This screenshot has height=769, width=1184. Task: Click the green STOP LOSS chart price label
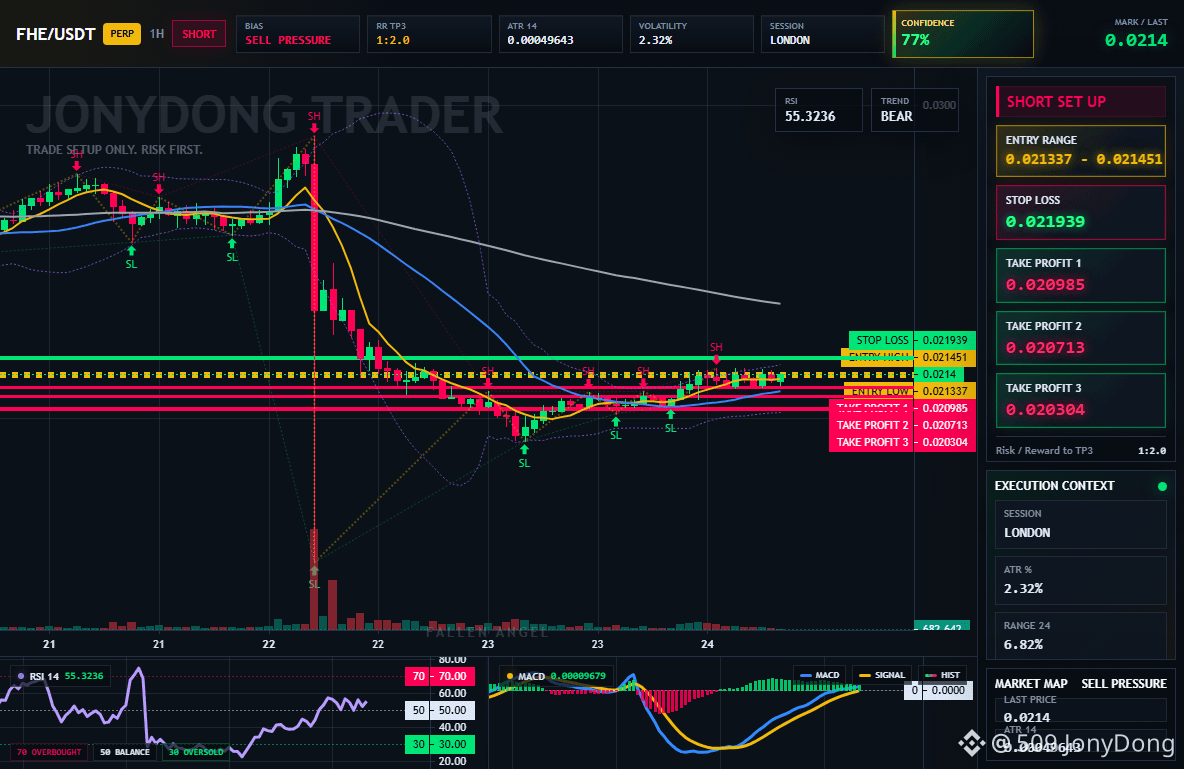[912, 340]
